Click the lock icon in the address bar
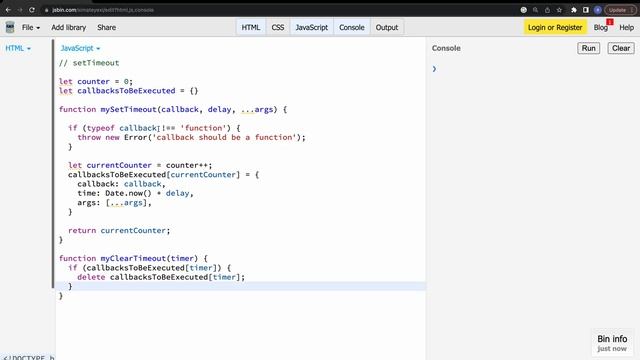This screenshot has height=360, width=640. (x=47, y=10)
